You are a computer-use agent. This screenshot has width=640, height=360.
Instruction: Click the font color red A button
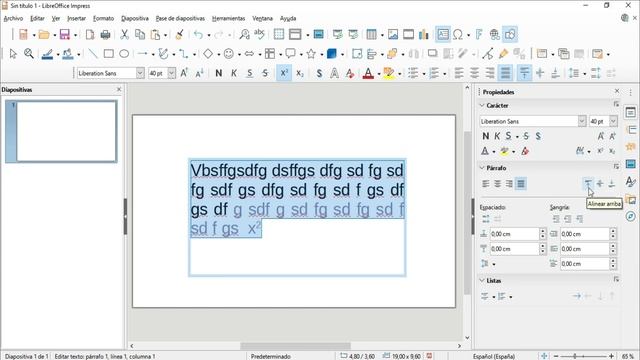click(x=368, y=73)
